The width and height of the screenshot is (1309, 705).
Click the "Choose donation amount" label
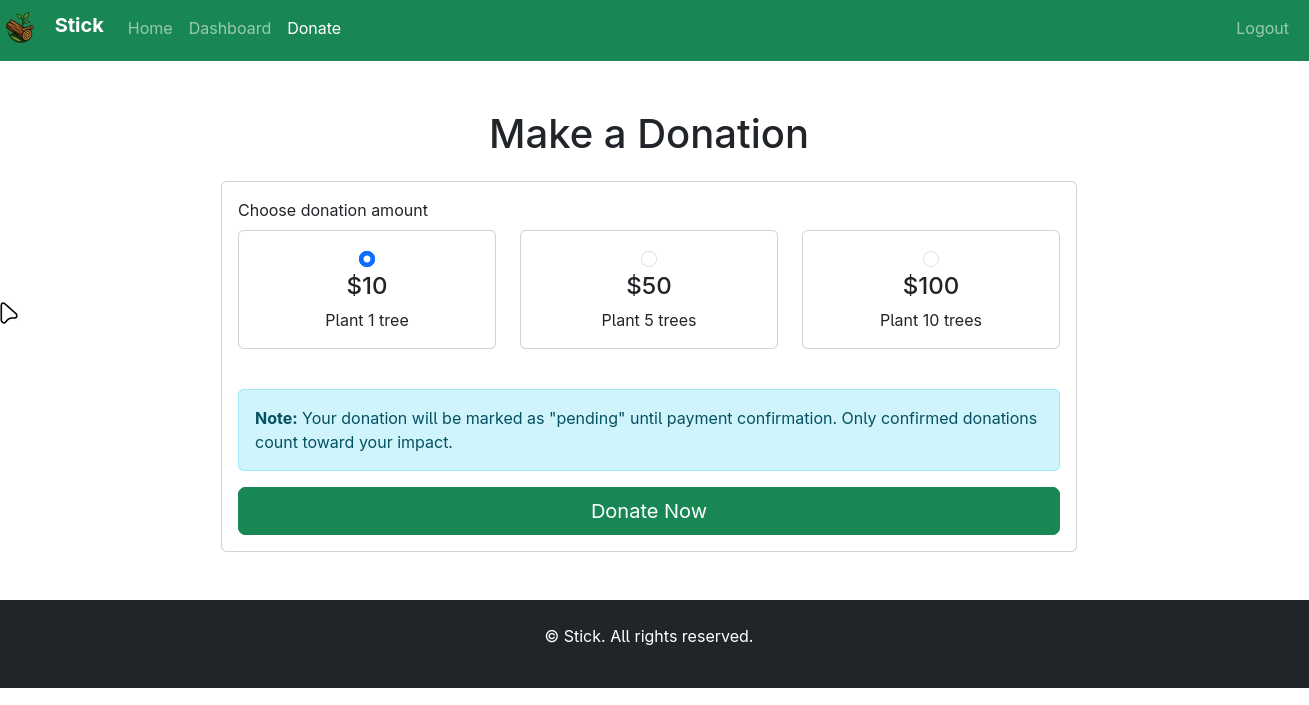(x=333, y=211)
